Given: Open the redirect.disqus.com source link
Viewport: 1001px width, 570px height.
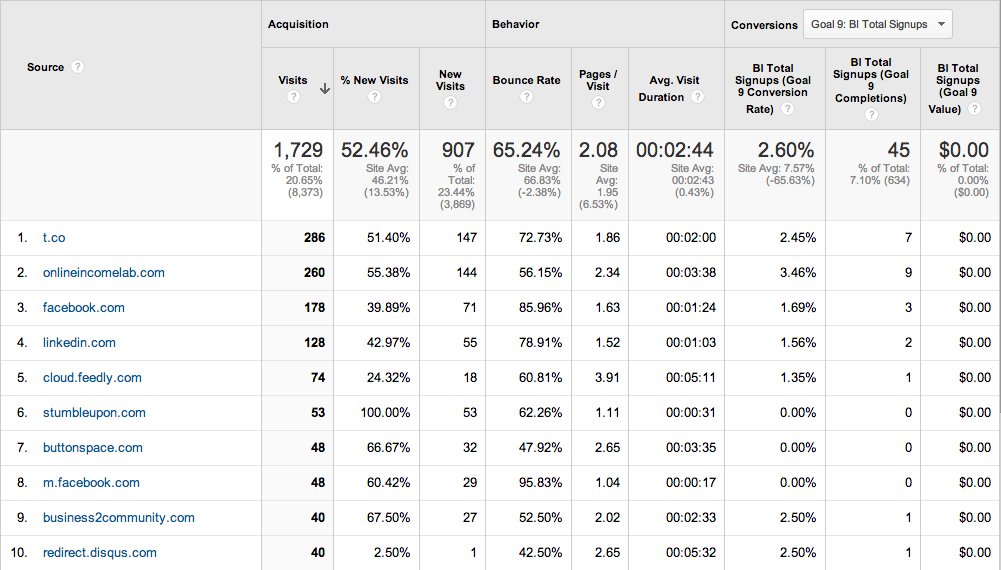Looking at the screenshot, I should coord(100,553).
